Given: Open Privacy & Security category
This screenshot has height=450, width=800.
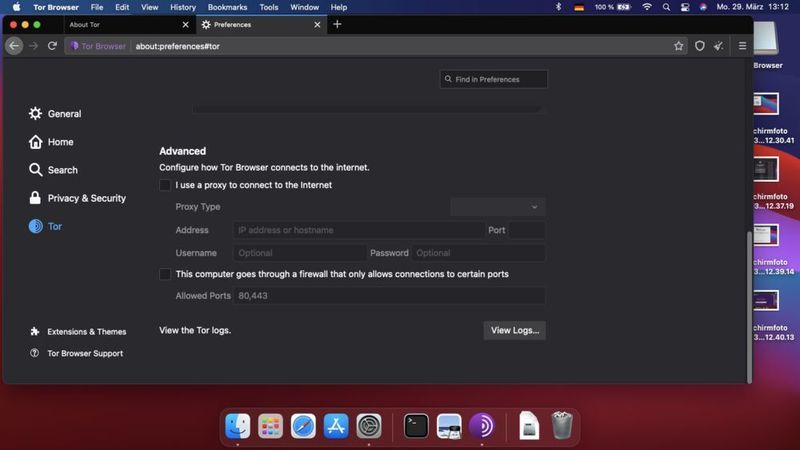Looking at the screenshot, I should point(78,198).
